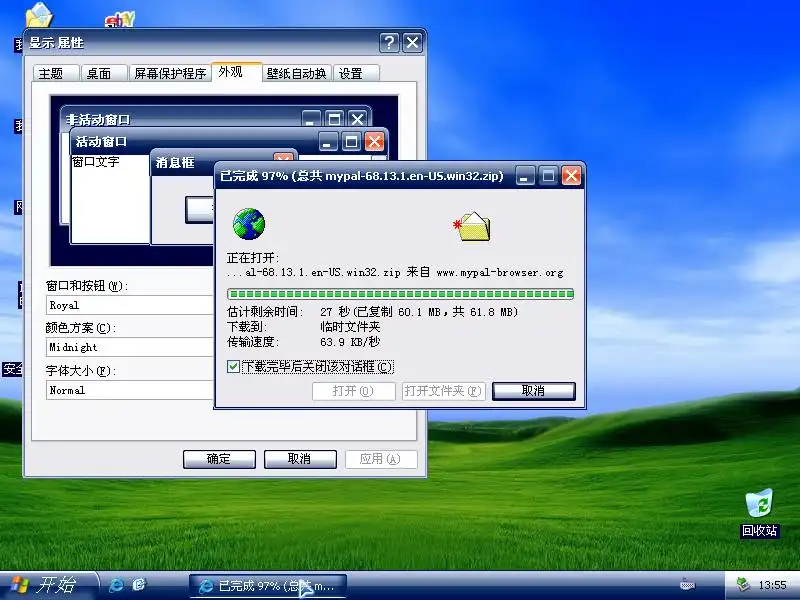Click the keyboard language bar icon
The width and height of the screenshot is (800, 600).
point(687,585)
